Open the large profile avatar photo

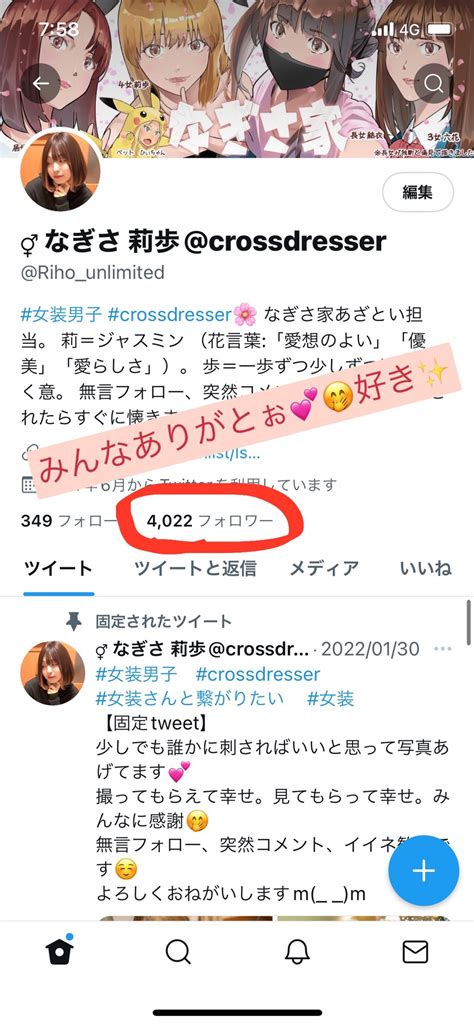coord(60,171)
